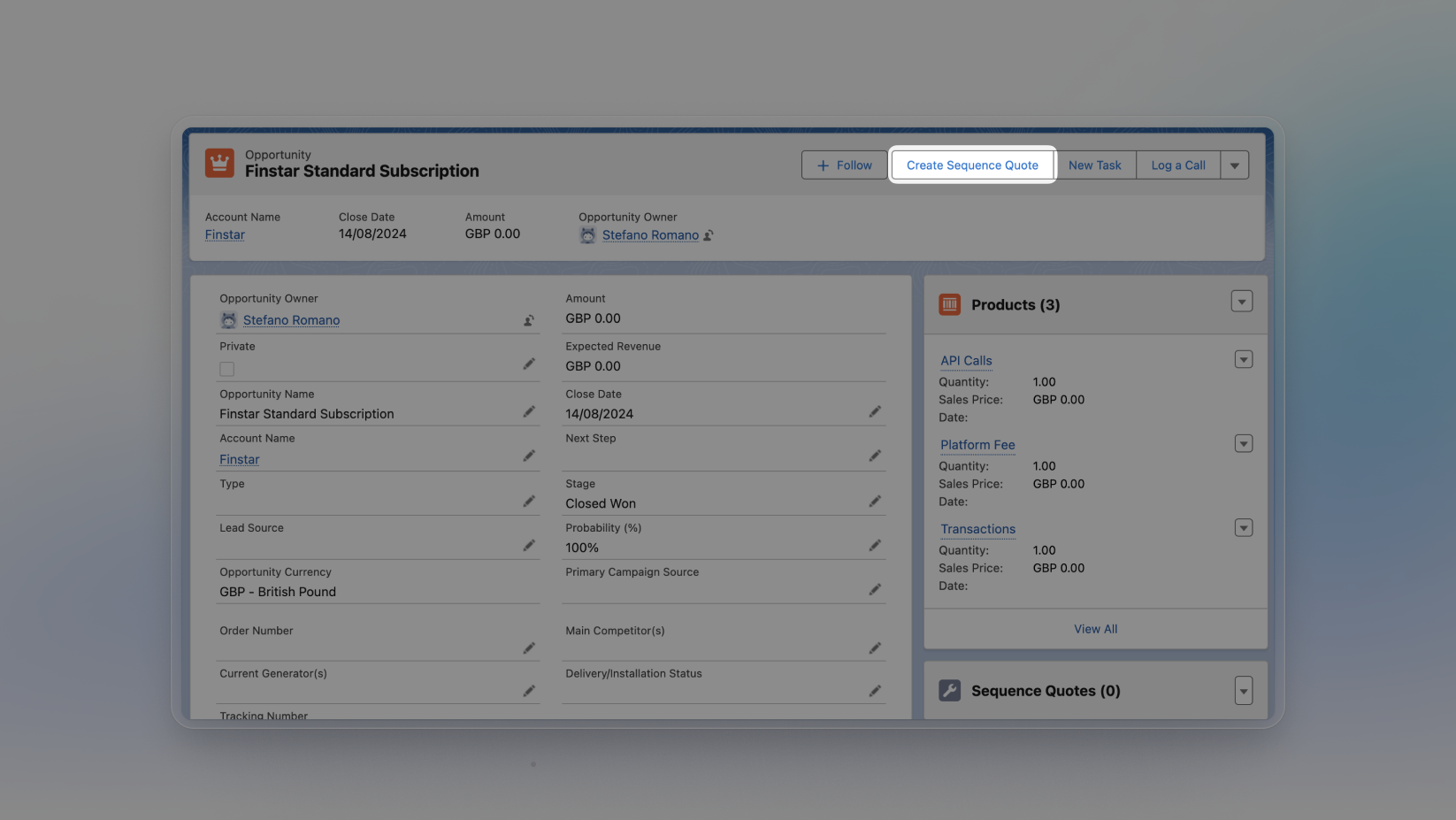This screenshot has width=1456, height=820.
Task: Edit the Delivery/Installation Status pencil icon
Action: (x=875, y=692)
